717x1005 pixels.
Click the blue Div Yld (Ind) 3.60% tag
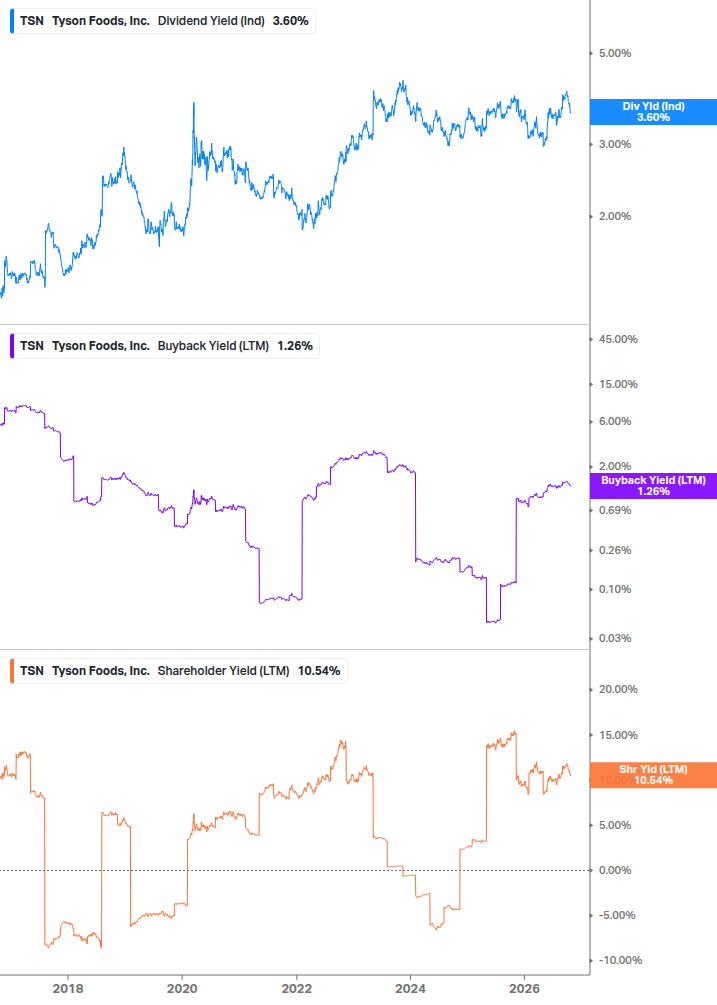[x=653, y=112]
